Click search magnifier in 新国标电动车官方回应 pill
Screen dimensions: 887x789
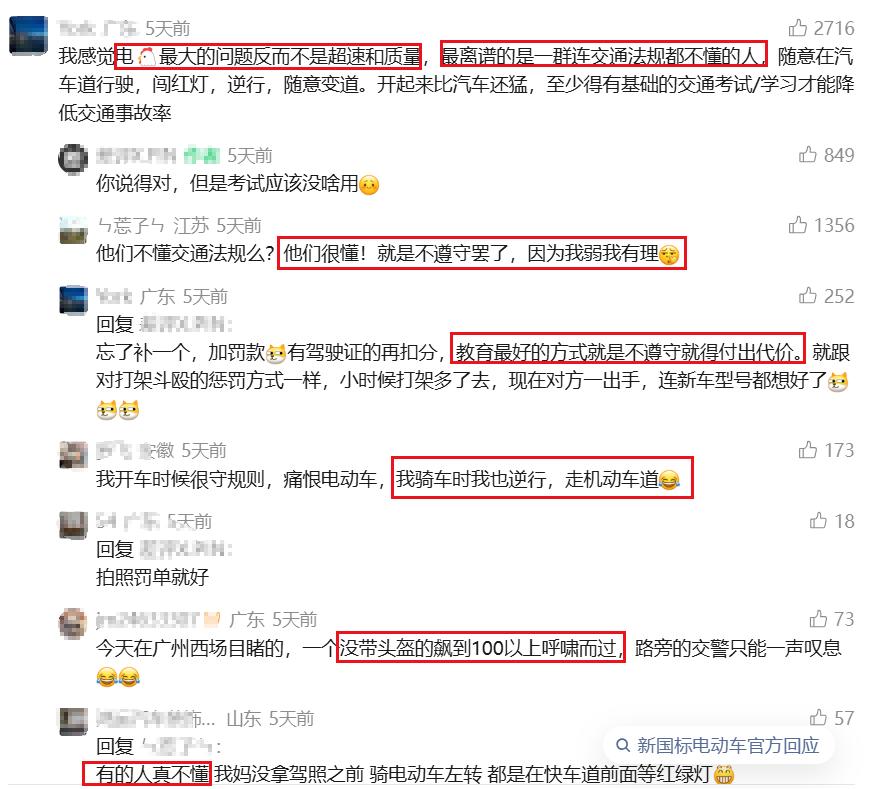pos(623,745)
